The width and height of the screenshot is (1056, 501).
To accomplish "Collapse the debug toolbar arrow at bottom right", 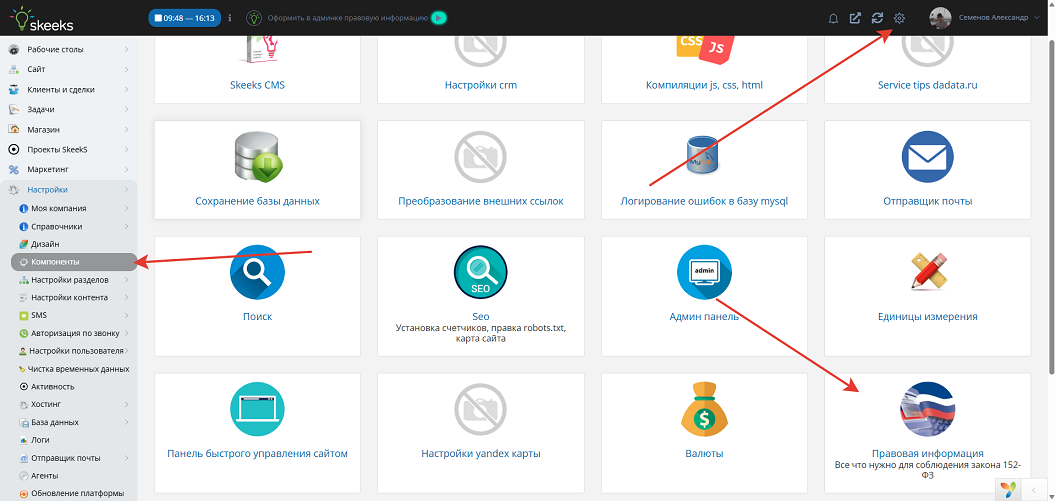I will coord(1033,490).
